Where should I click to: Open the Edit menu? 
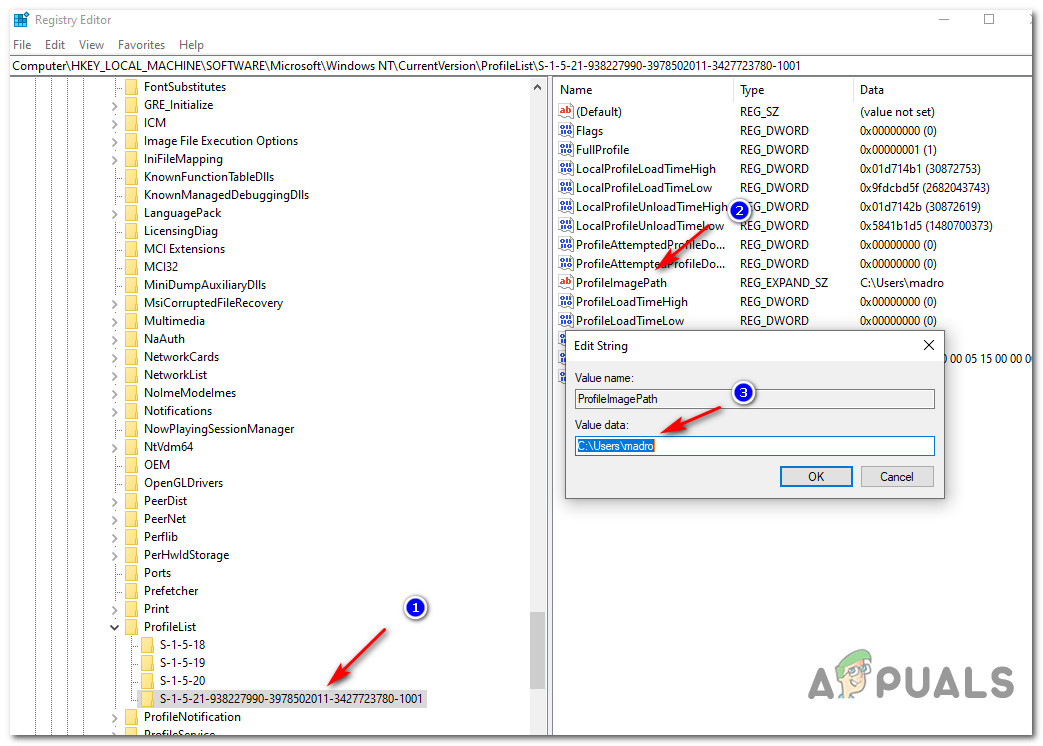coord(55,45)
